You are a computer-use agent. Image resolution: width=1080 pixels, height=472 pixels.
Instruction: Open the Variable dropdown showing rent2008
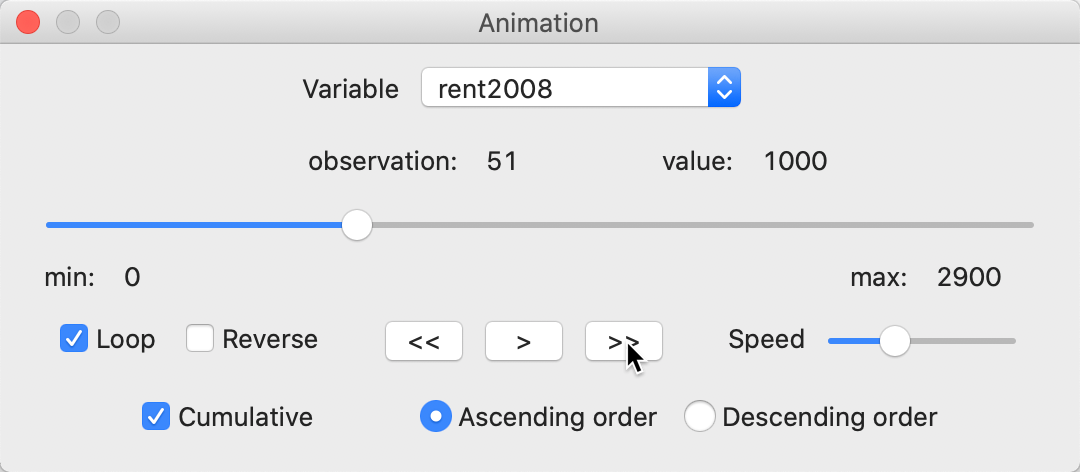pos(565,89)
